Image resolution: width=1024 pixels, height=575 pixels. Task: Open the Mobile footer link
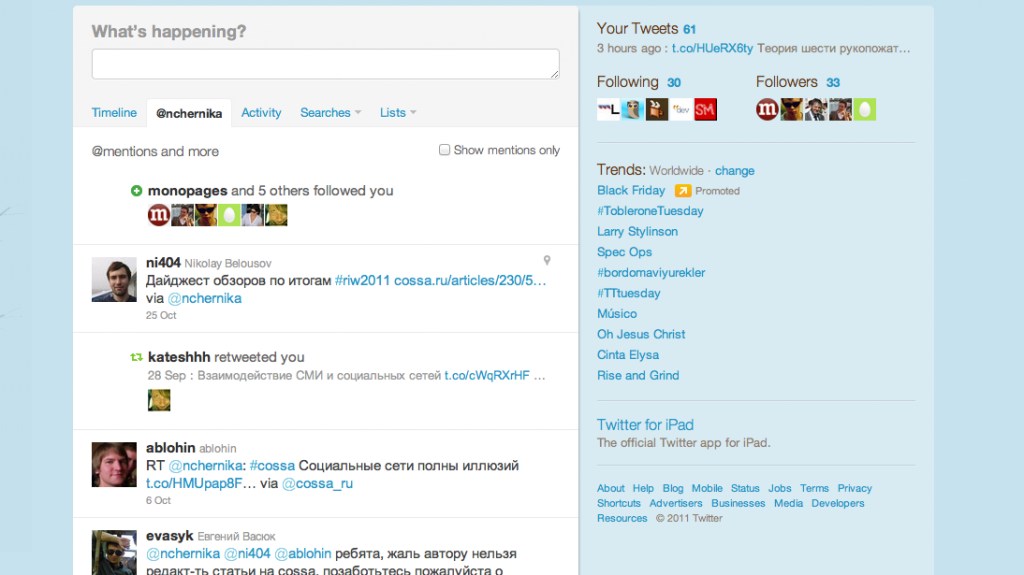click(707, 488)
